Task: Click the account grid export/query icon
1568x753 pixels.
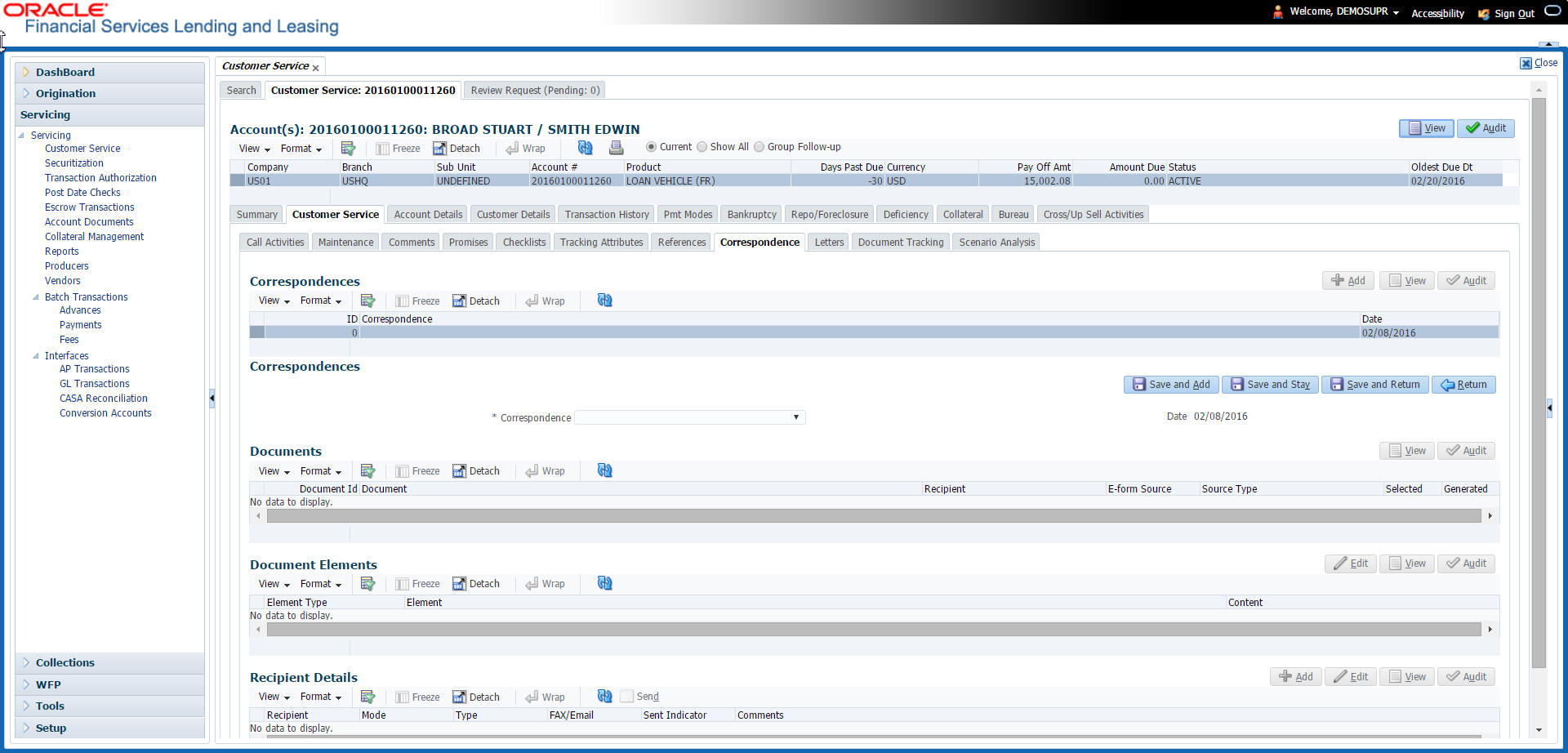Action: pos(348,148)
